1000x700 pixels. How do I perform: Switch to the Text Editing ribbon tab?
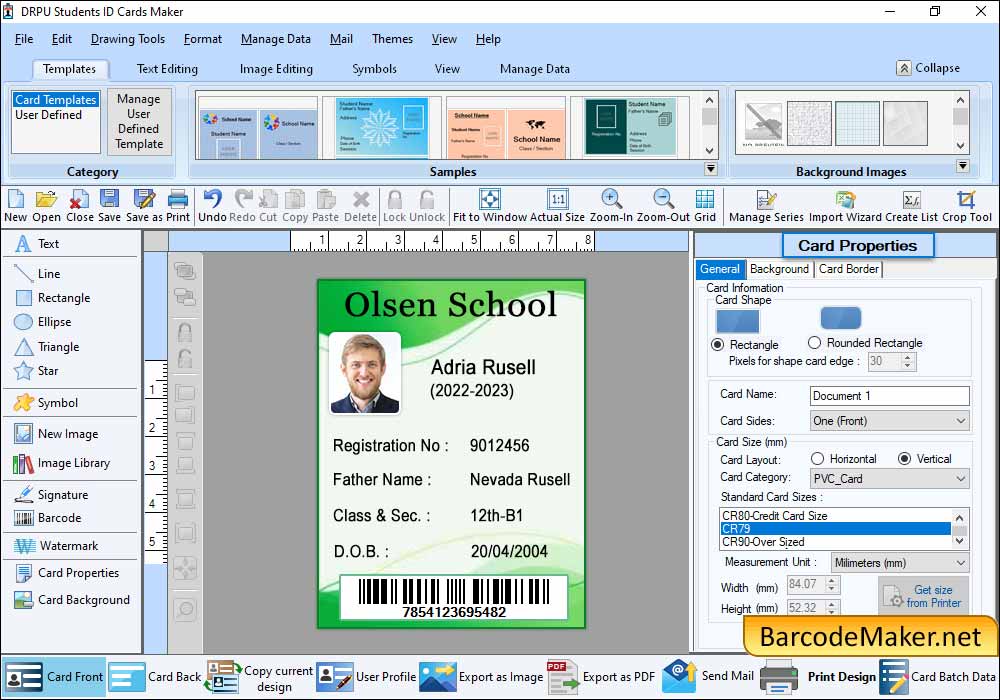click(x=167, y=69)
